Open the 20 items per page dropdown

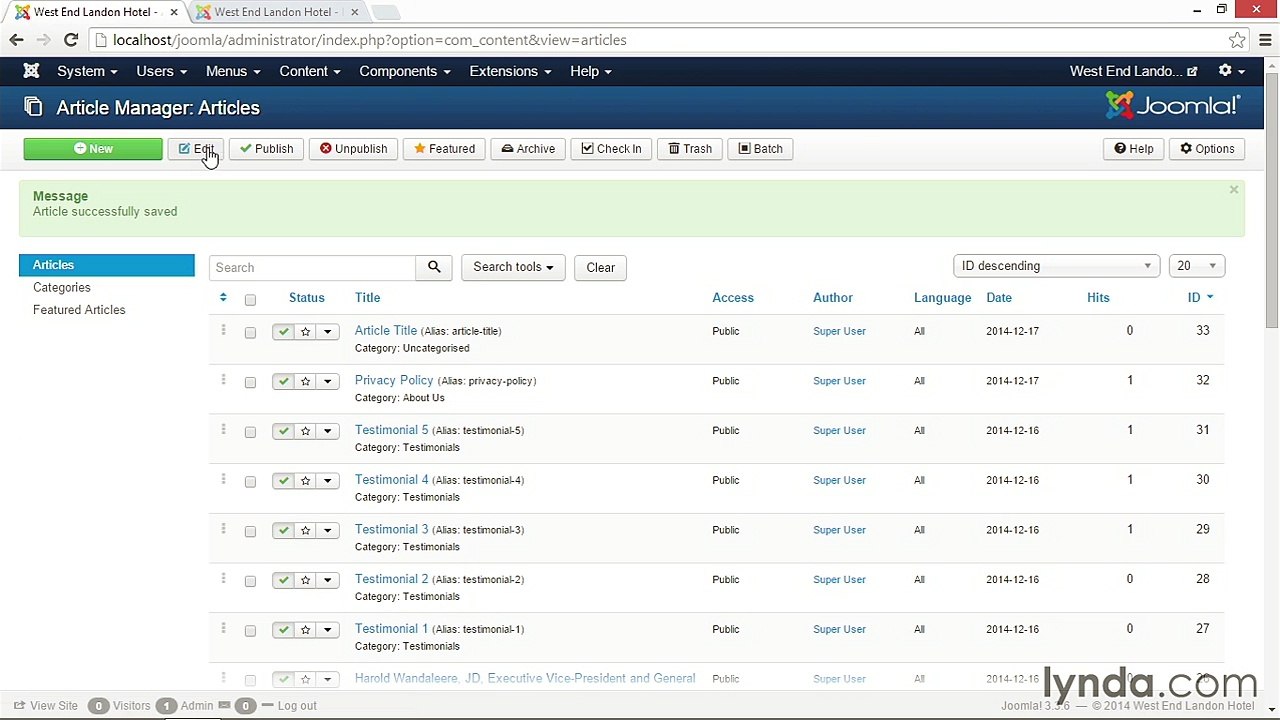(1196, 266)
